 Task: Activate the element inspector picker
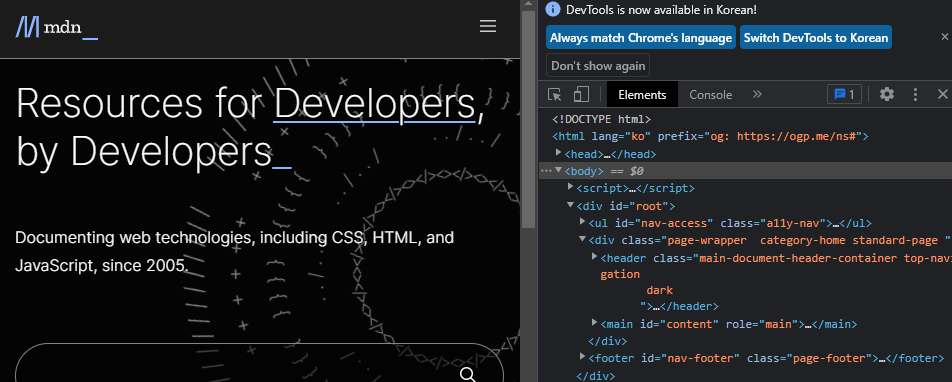pos(554,94)
